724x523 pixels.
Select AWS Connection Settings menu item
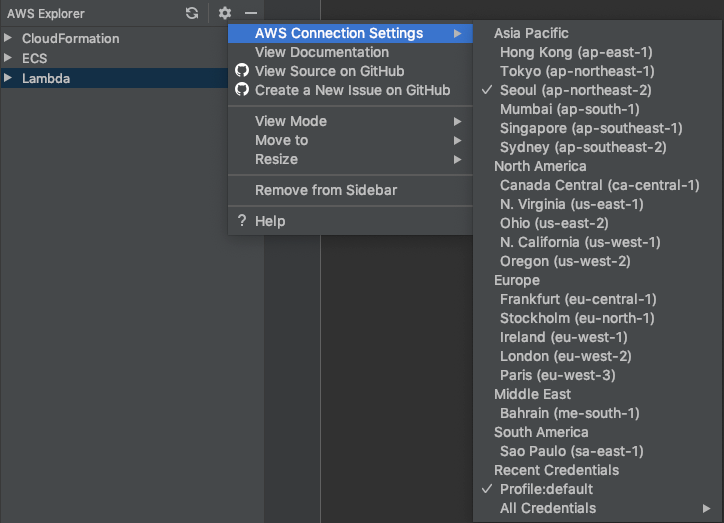[x=350, y=33]
